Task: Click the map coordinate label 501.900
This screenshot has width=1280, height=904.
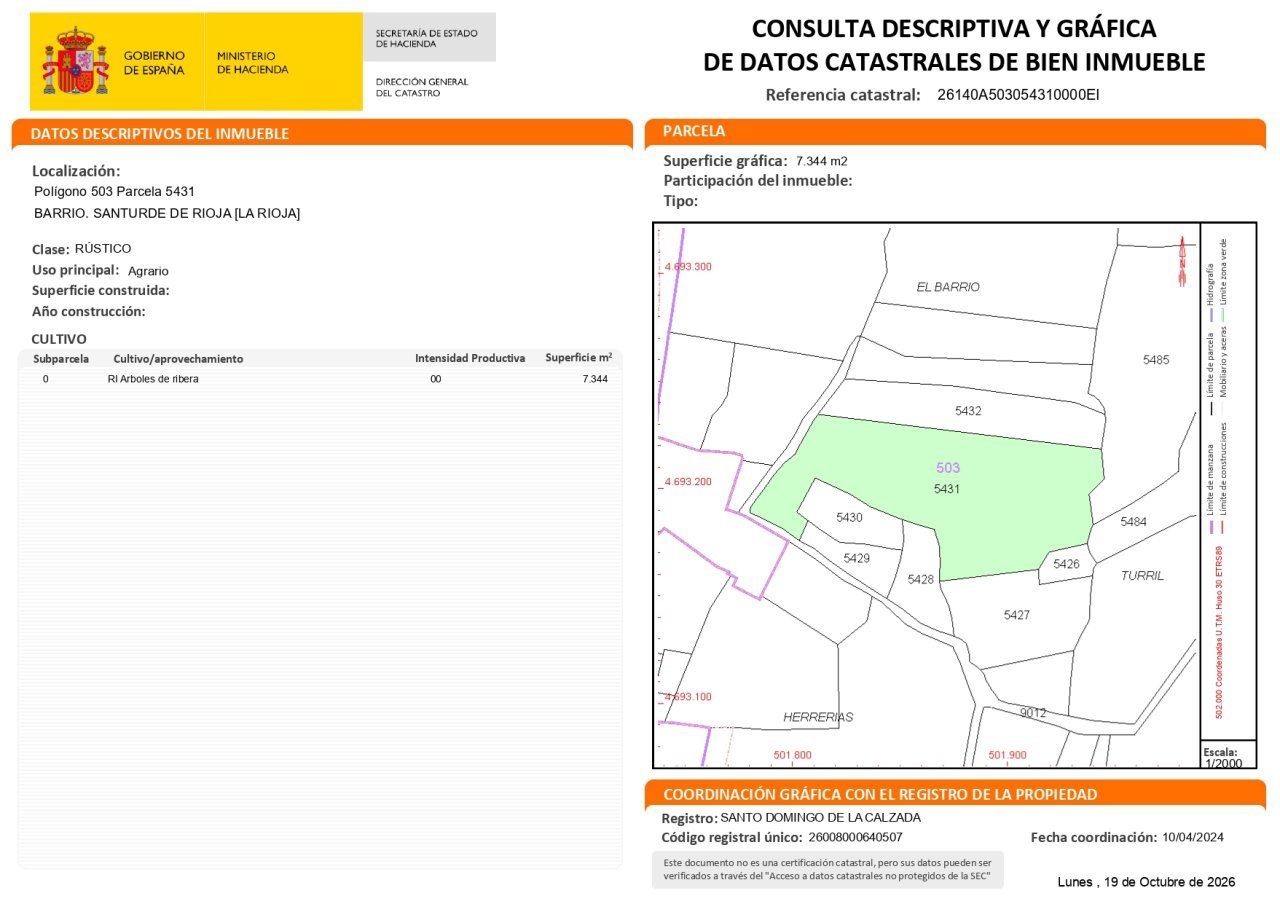Action: coord(1007,755)
